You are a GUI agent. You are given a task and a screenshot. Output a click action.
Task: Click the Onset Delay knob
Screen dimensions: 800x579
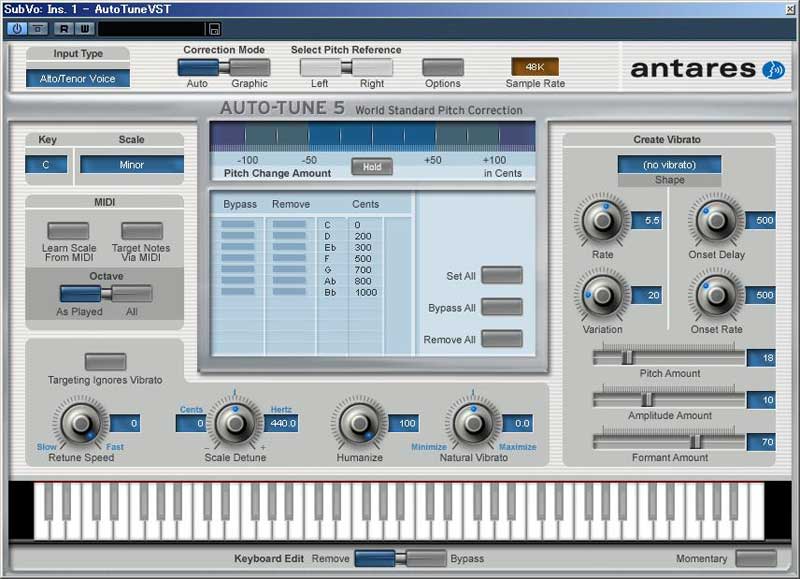(x=716, y=220)
